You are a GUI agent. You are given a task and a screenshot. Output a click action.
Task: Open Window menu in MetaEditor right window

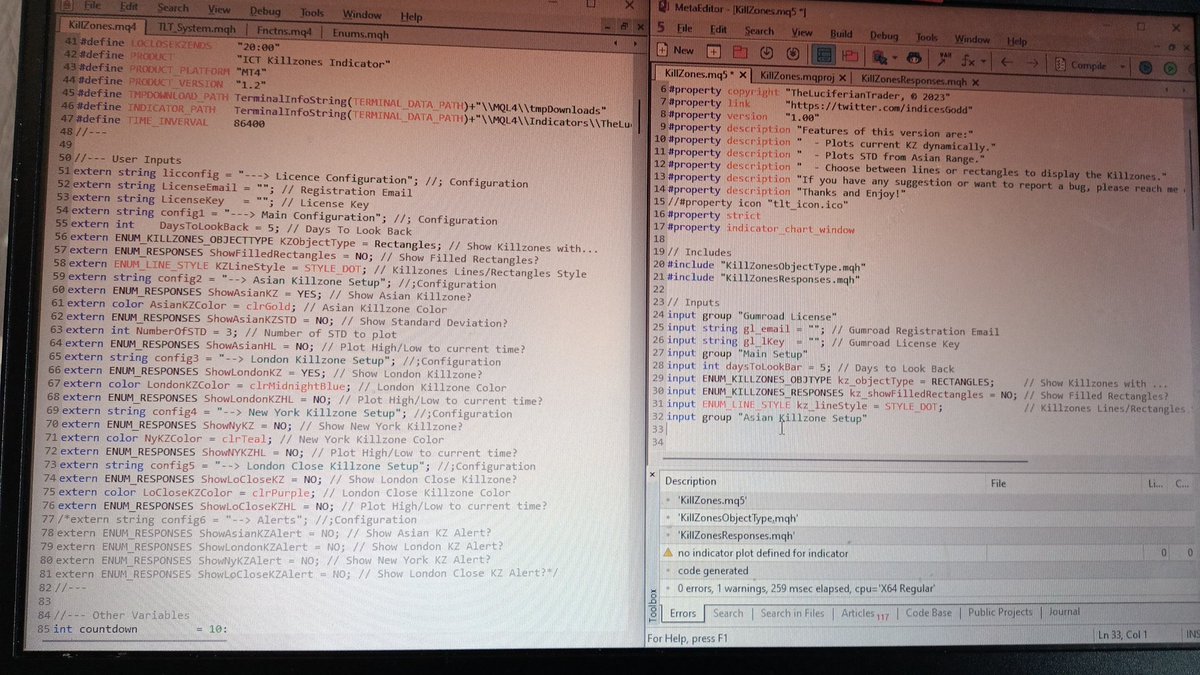tap(972, 39)
